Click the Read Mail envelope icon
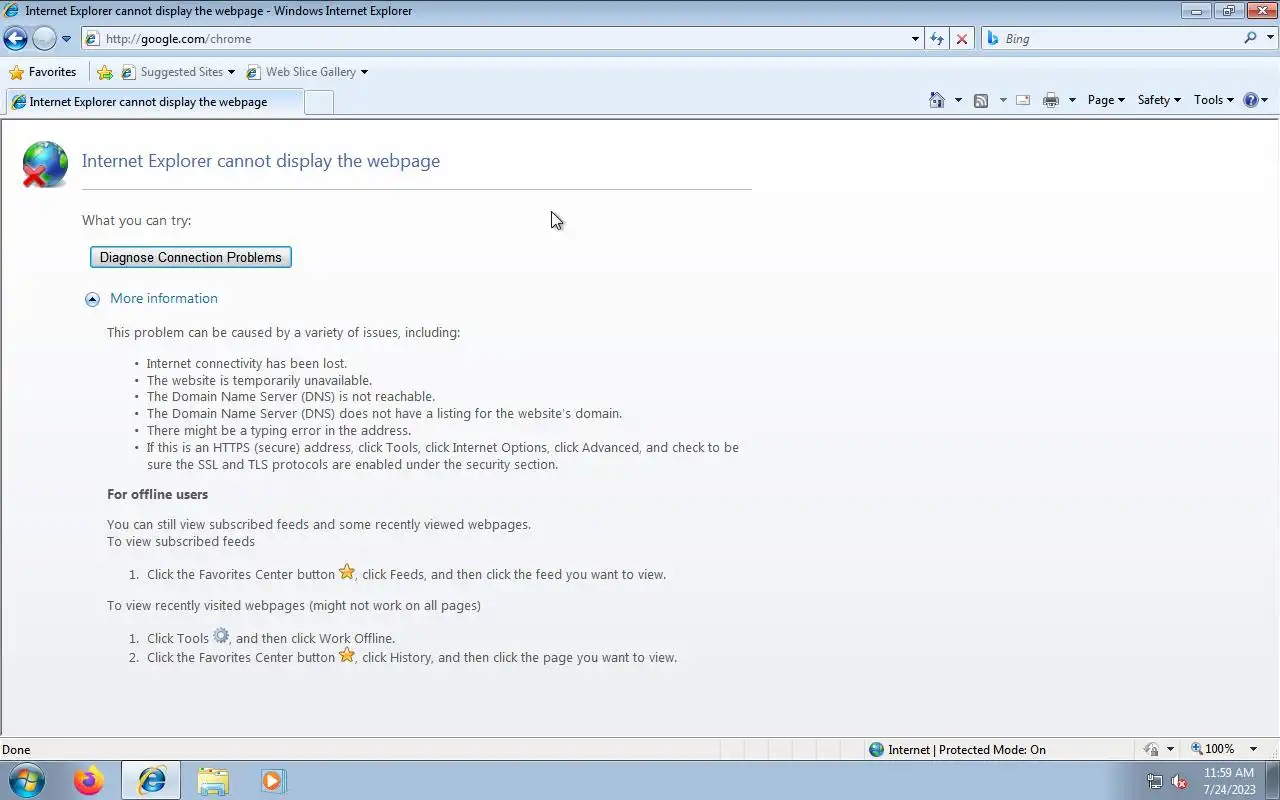The width and height of the screenshot is (1280, 800). (1022, 100)
